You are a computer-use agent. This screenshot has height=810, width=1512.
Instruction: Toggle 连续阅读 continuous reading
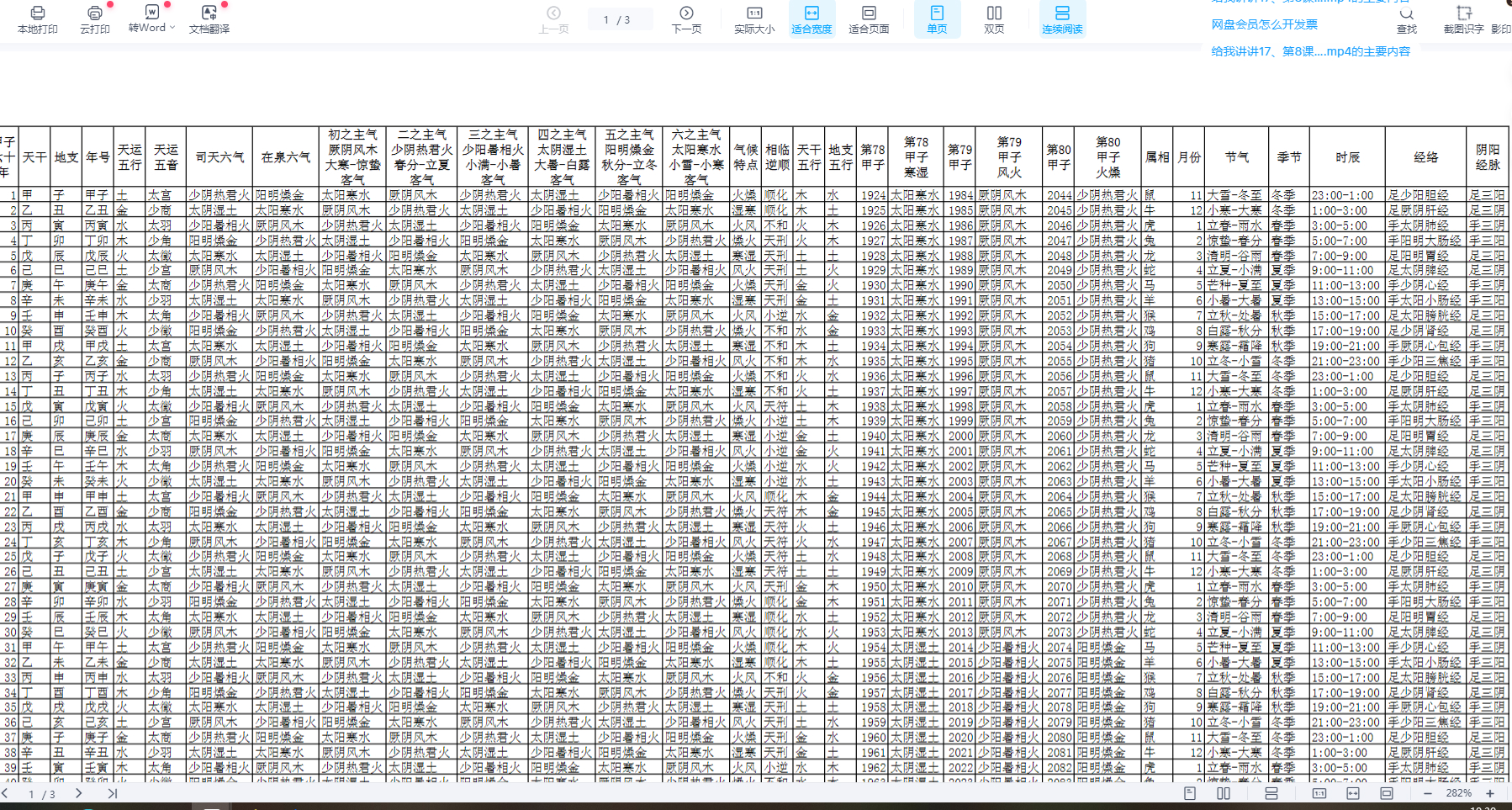[1062, 19]
